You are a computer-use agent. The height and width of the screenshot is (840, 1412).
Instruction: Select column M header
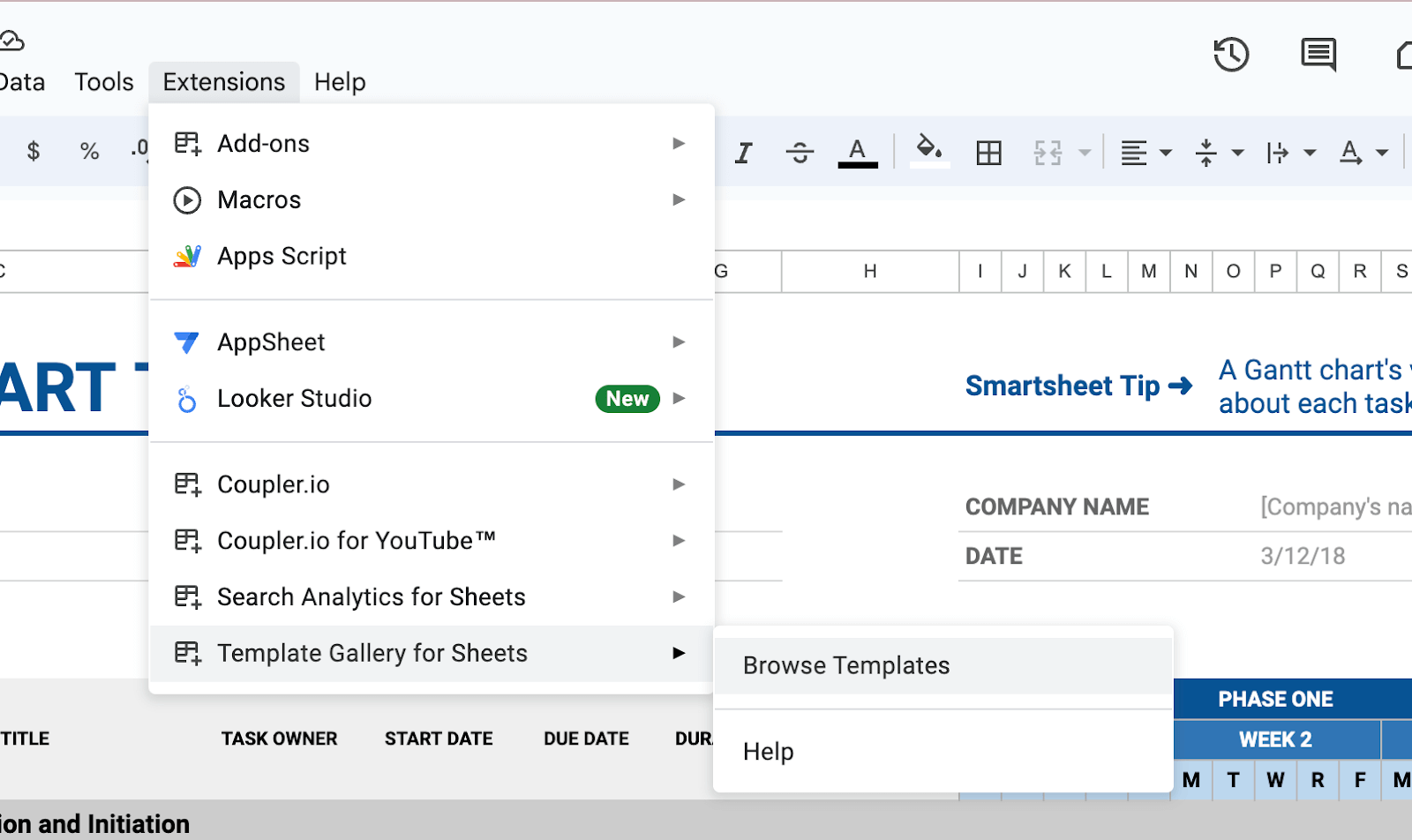[1149, 271]
